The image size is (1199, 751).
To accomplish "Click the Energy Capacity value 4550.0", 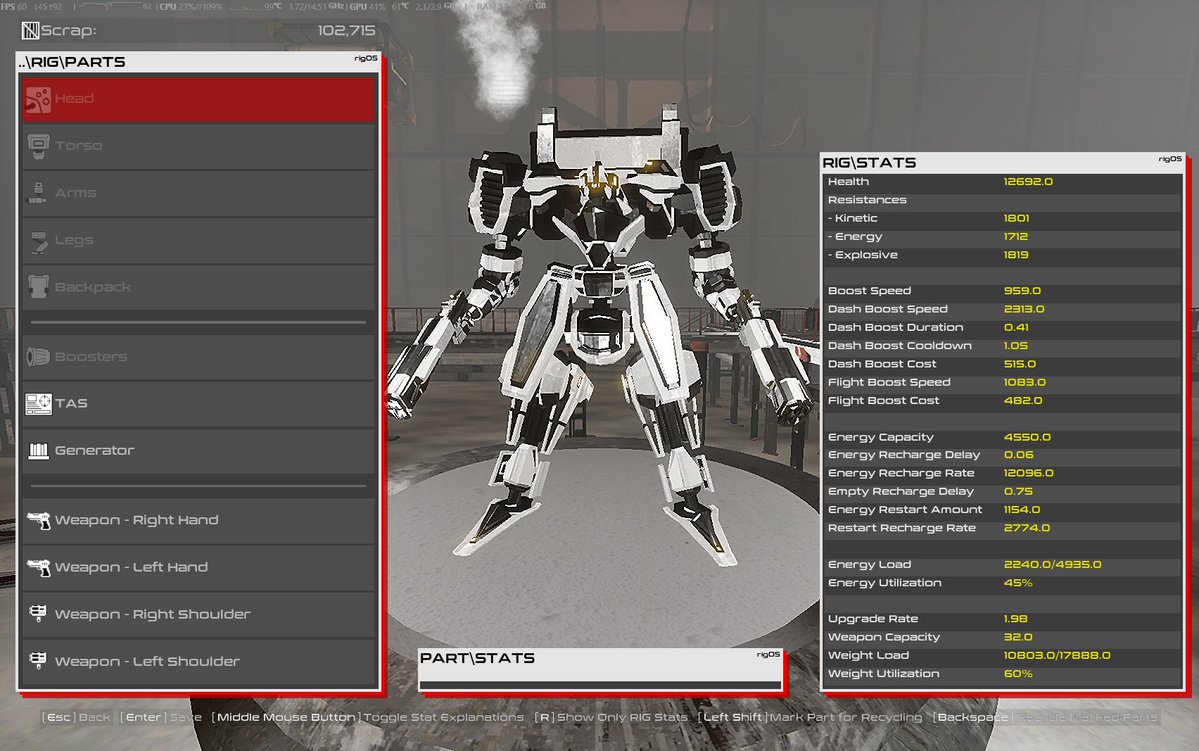I will click(x=1027, y=437).
